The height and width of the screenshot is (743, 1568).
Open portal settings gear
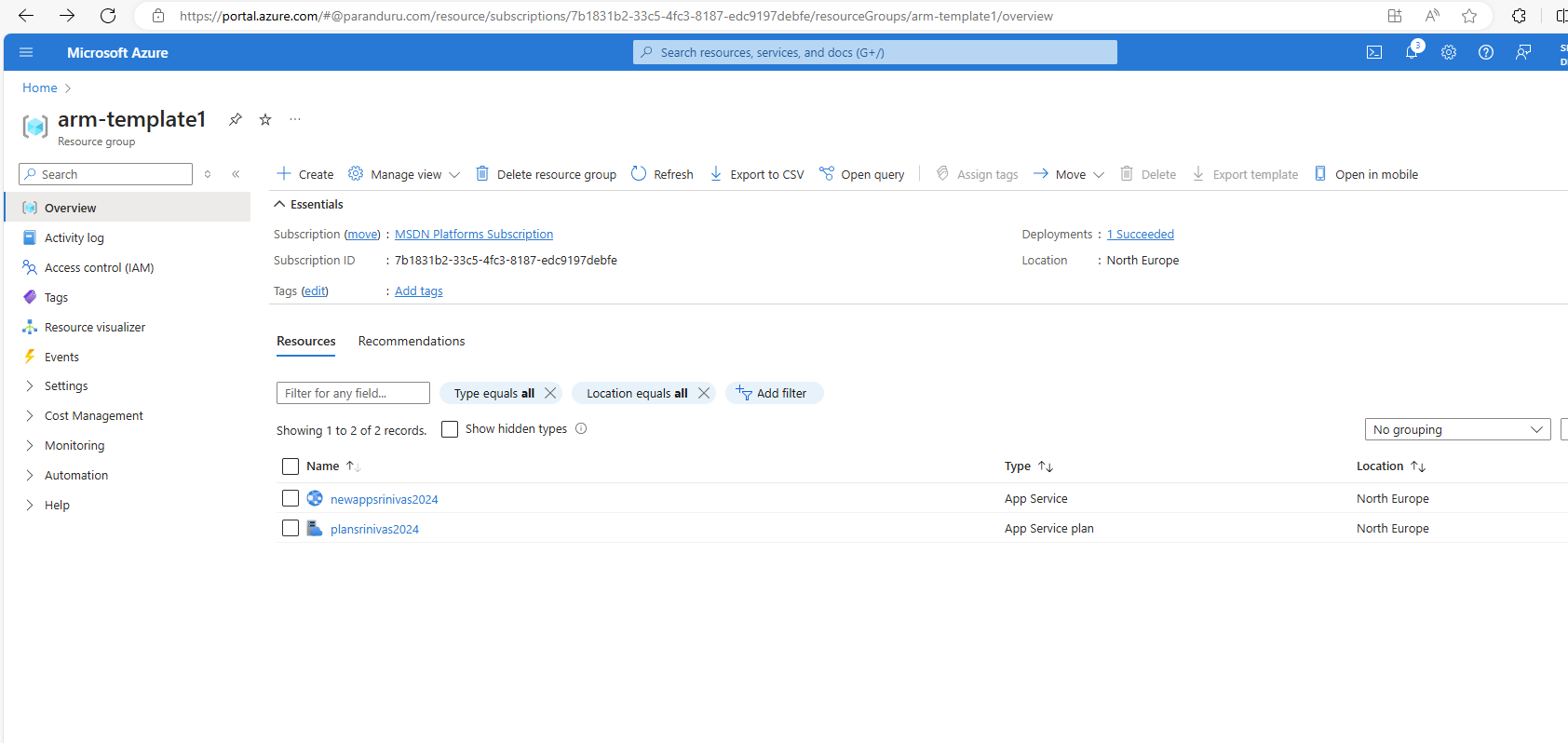pos(1449,52)
